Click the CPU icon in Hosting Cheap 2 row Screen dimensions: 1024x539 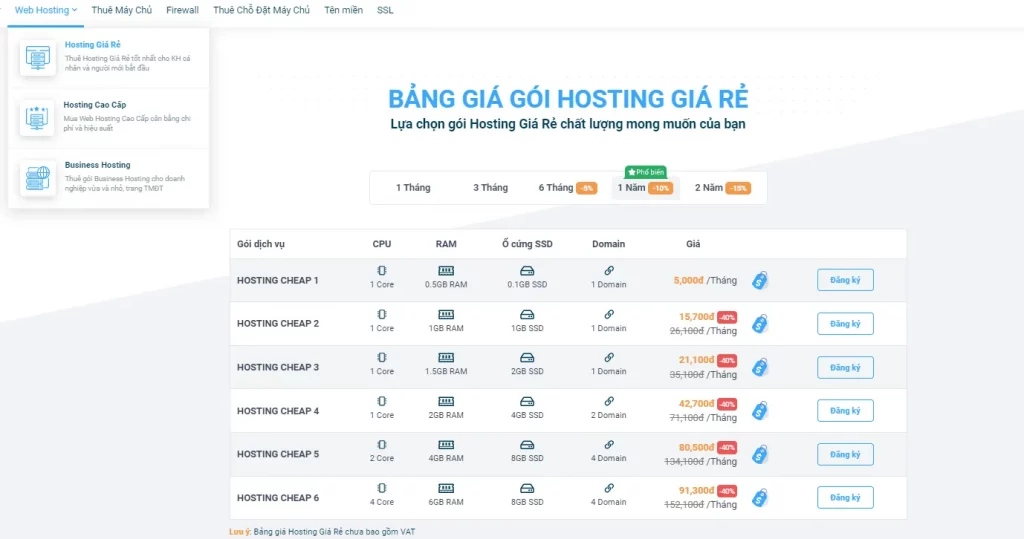point(382,315)
